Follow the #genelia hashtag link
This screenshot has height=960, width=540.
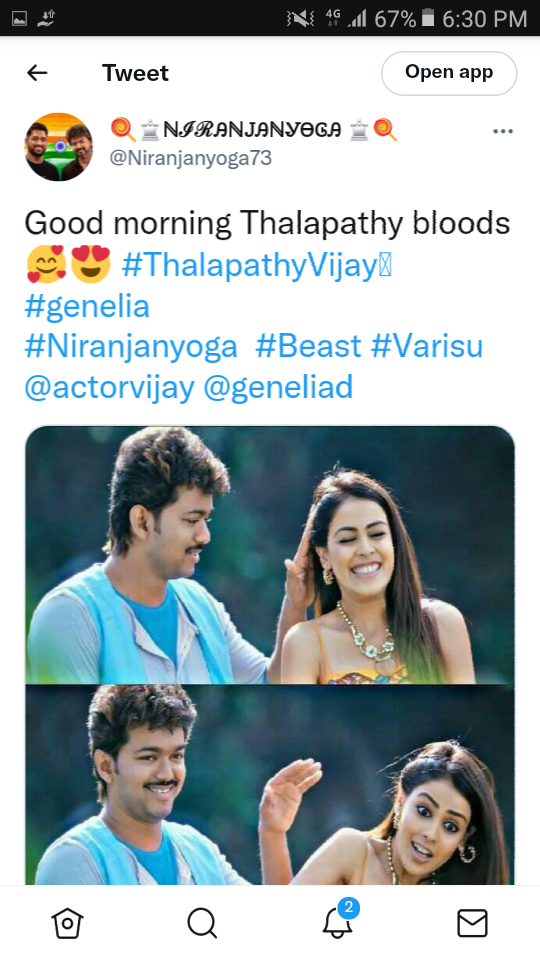tap(87, 306)
